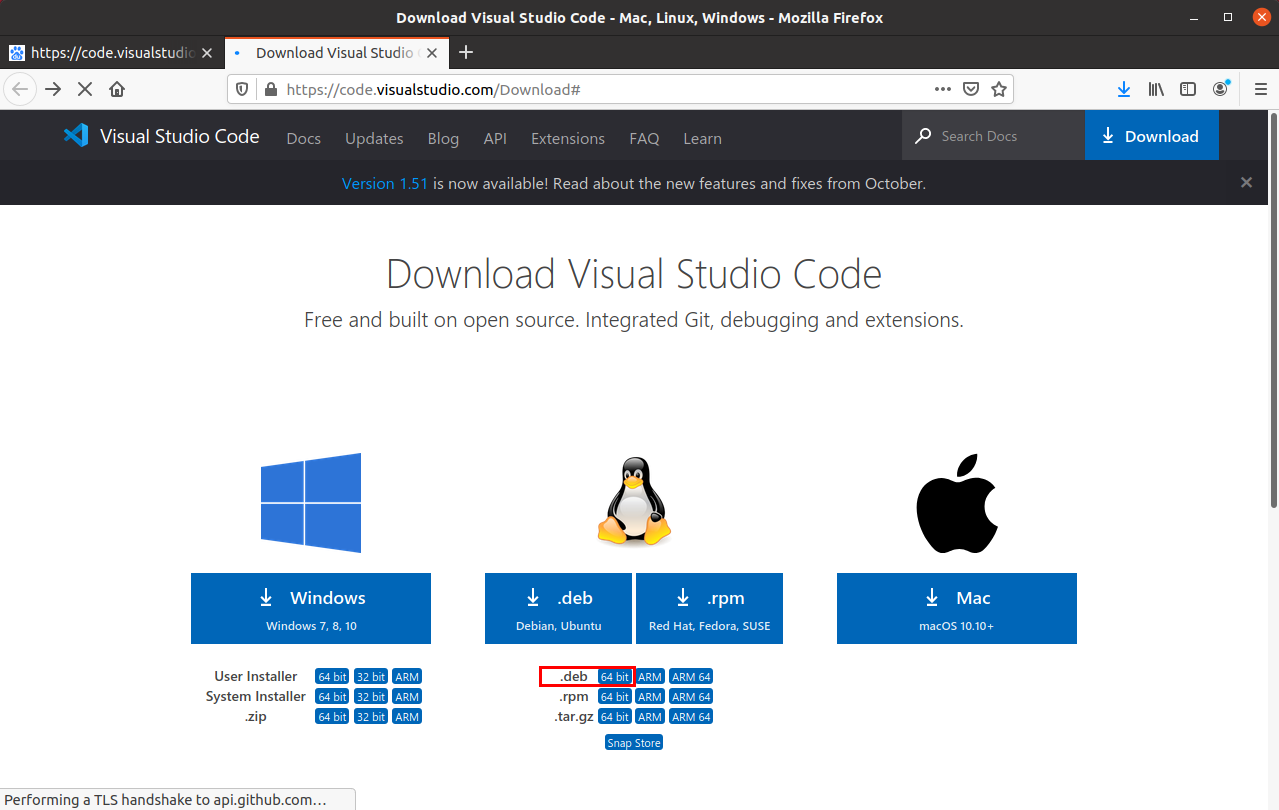Click System Installer 64 bit

(x=332, y=697)
